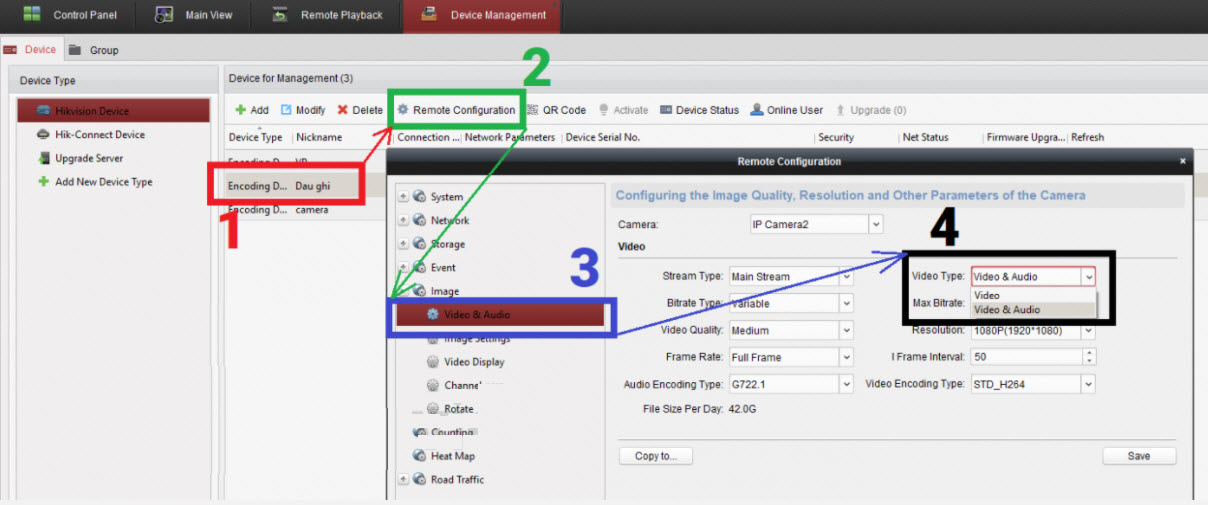1208x505 pixels.
Task: Open the Stream Type dropdown
Action: tap(847, 277)
